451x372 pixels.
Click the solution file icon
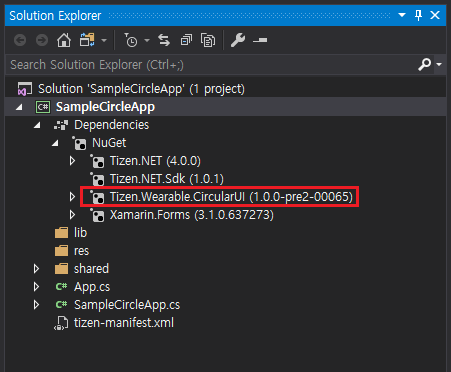(25, 89)
